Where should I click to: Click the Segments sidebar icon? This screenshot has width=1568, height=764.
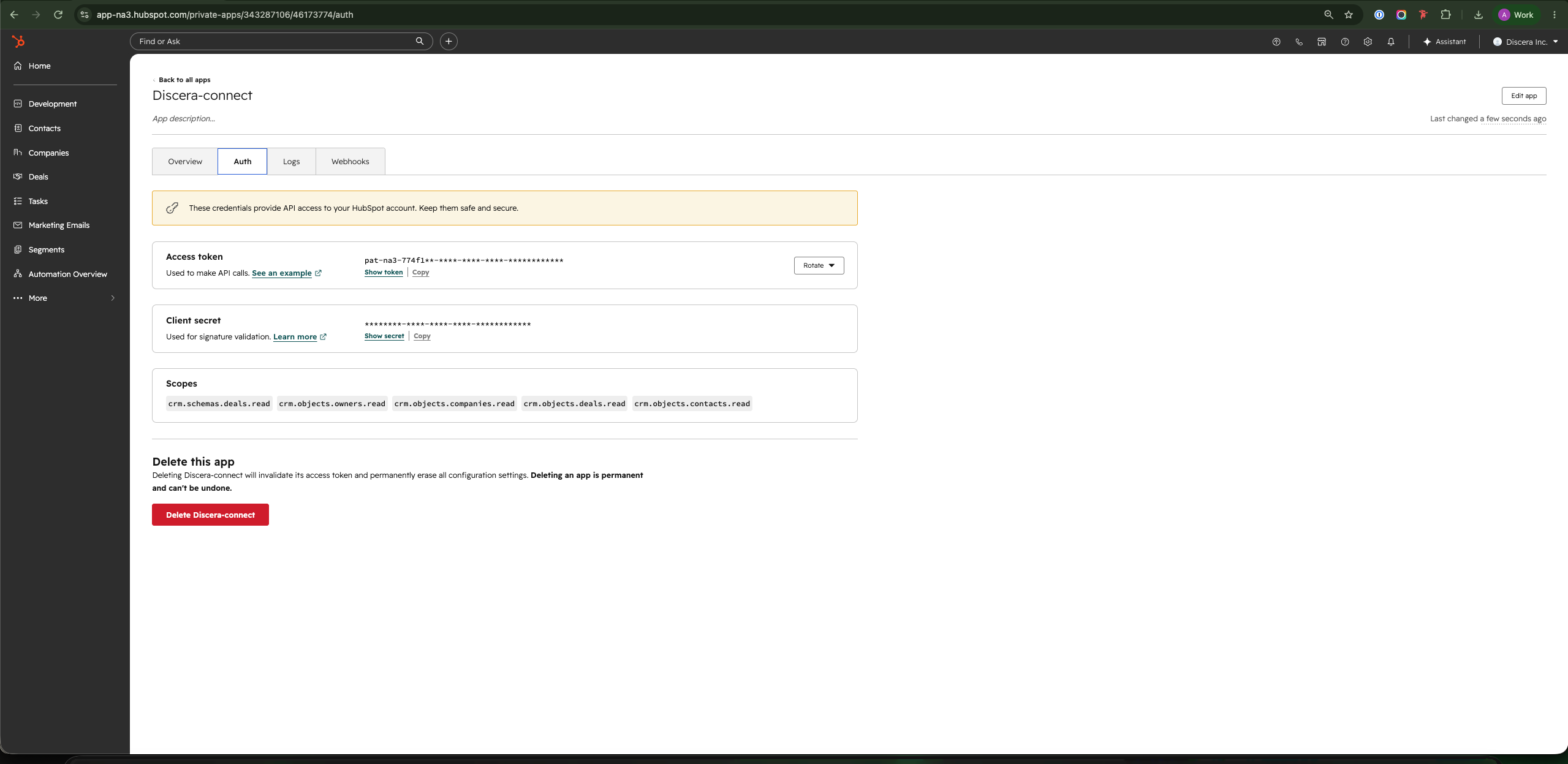coord(18,249)
